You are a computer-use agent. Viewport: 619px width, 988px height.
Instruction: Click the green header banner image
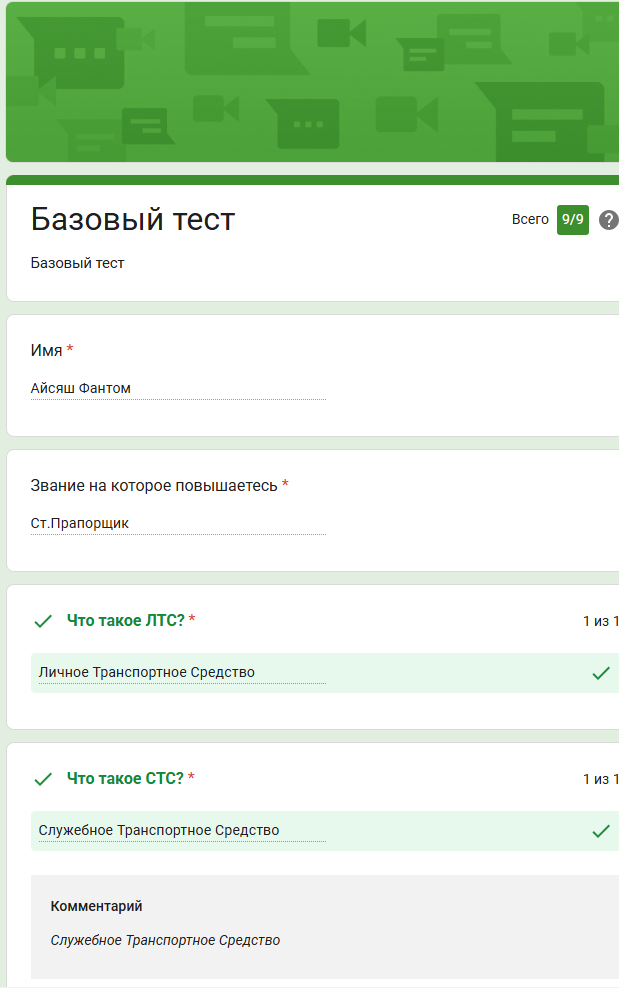pos(312,81)
